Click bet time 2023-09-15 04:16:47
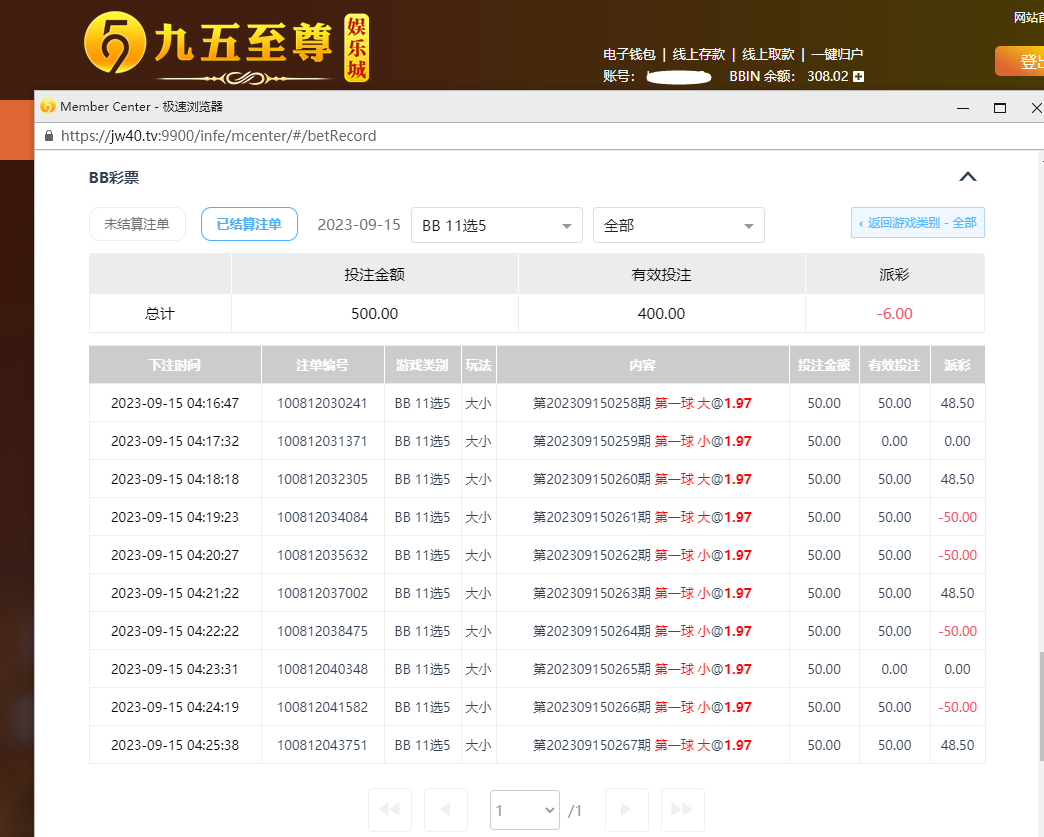This screenshot has height=837, width=1044. 174,403
